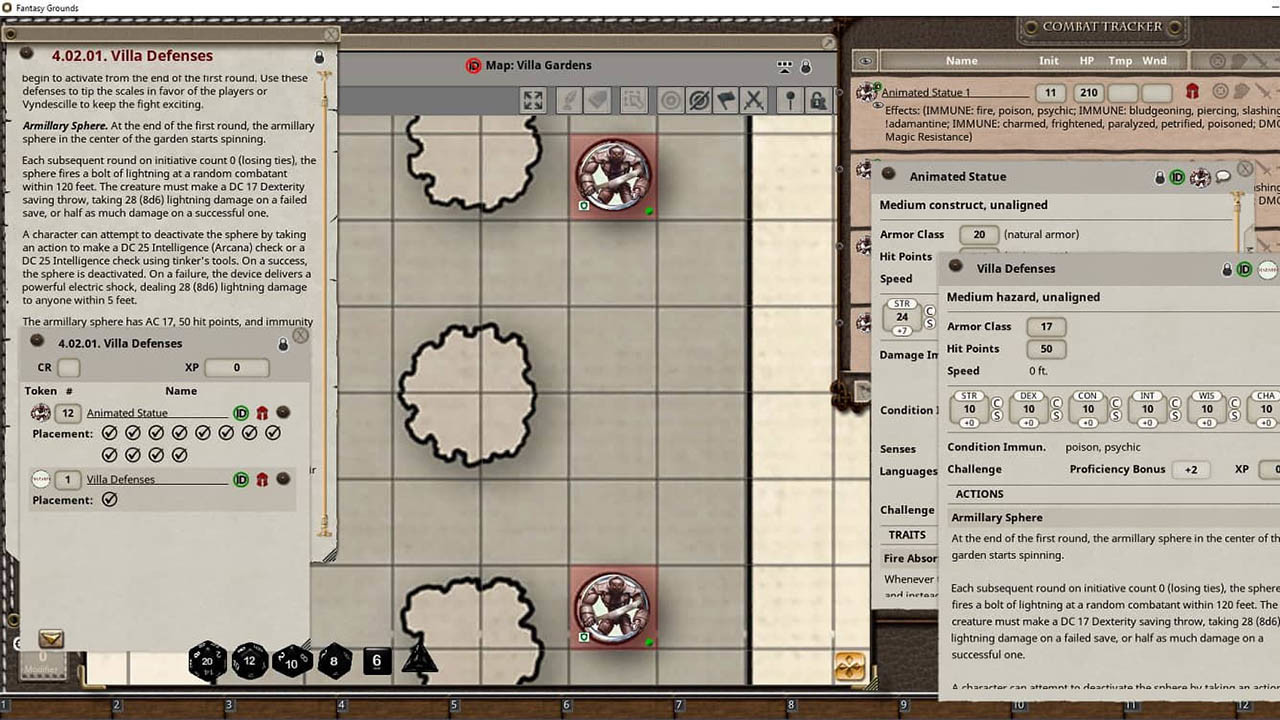
Task: Select the lower Animated Statue token on map
Action: pyautogui.click(x=613, y=607)
